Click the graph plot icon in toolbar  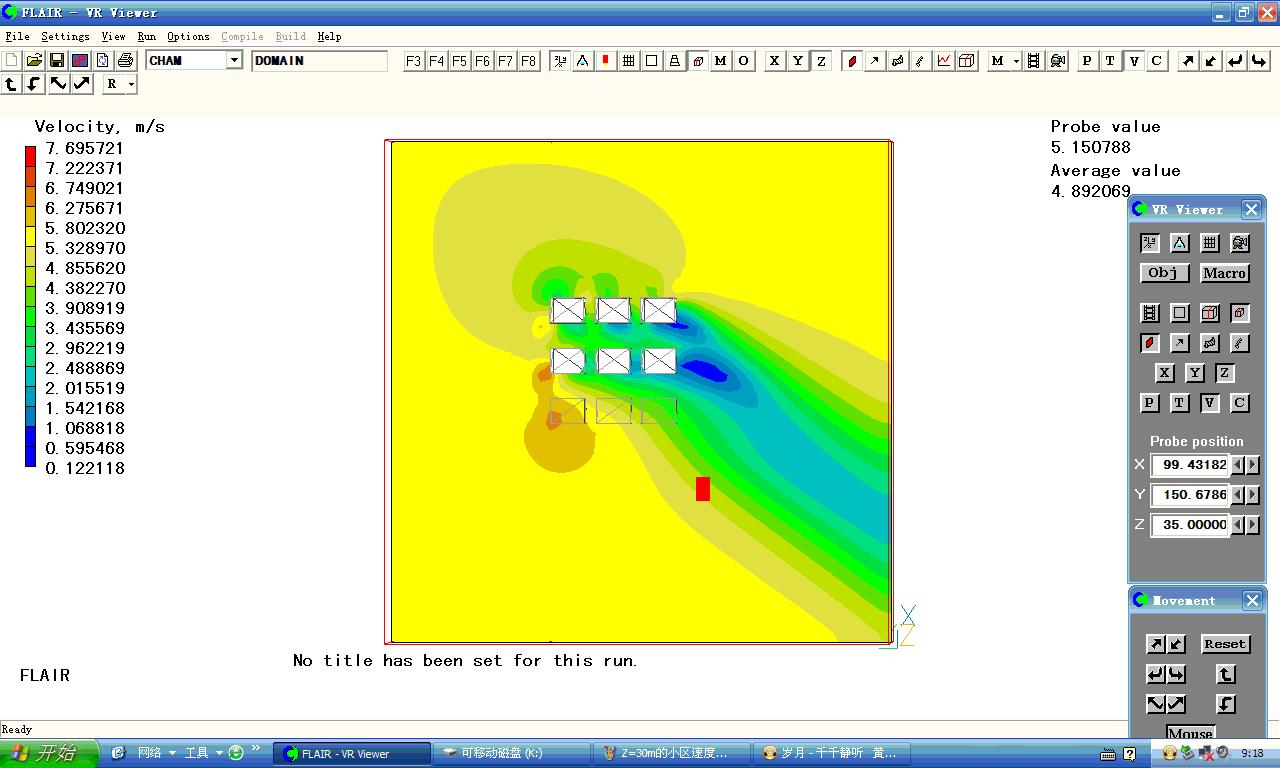point(944,61)
